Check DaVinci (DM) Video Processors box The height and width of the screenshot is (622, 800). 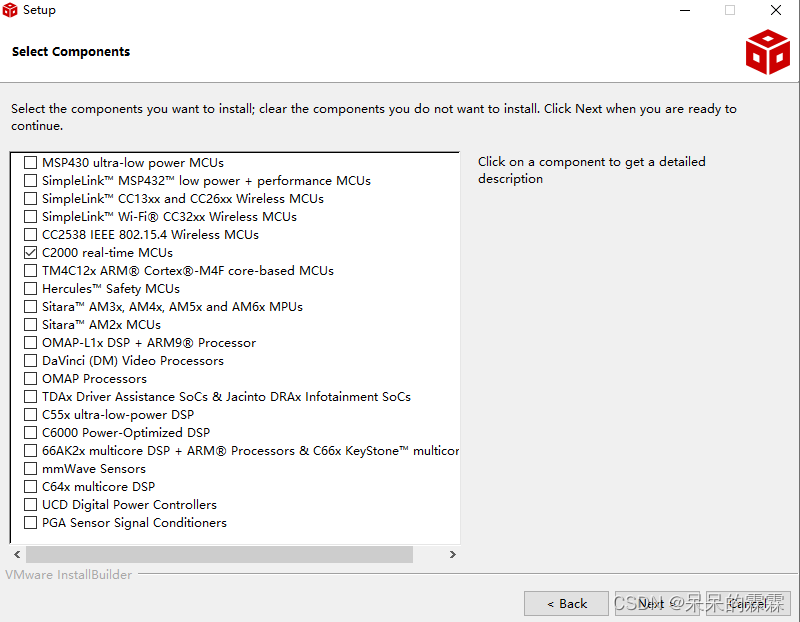[31, 361]
